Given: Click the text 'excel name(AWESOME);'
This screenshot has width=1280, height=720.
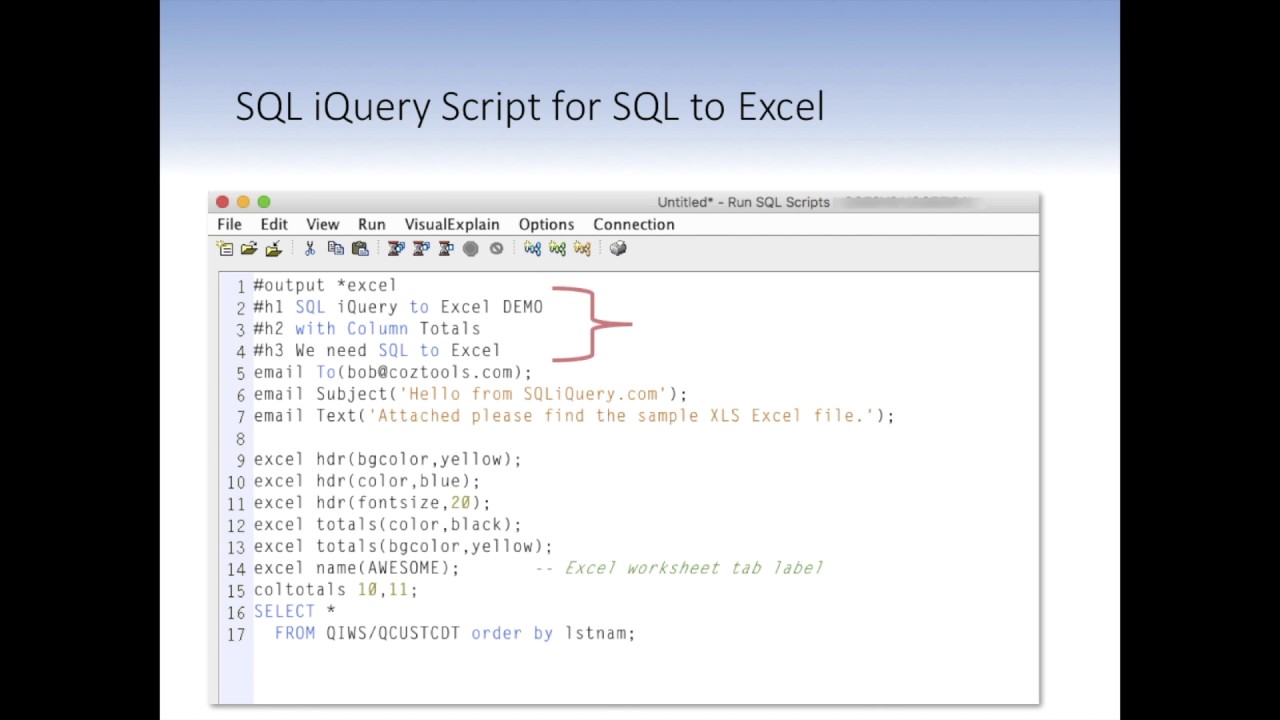Looking at the screenshot, I should [356, 568].
